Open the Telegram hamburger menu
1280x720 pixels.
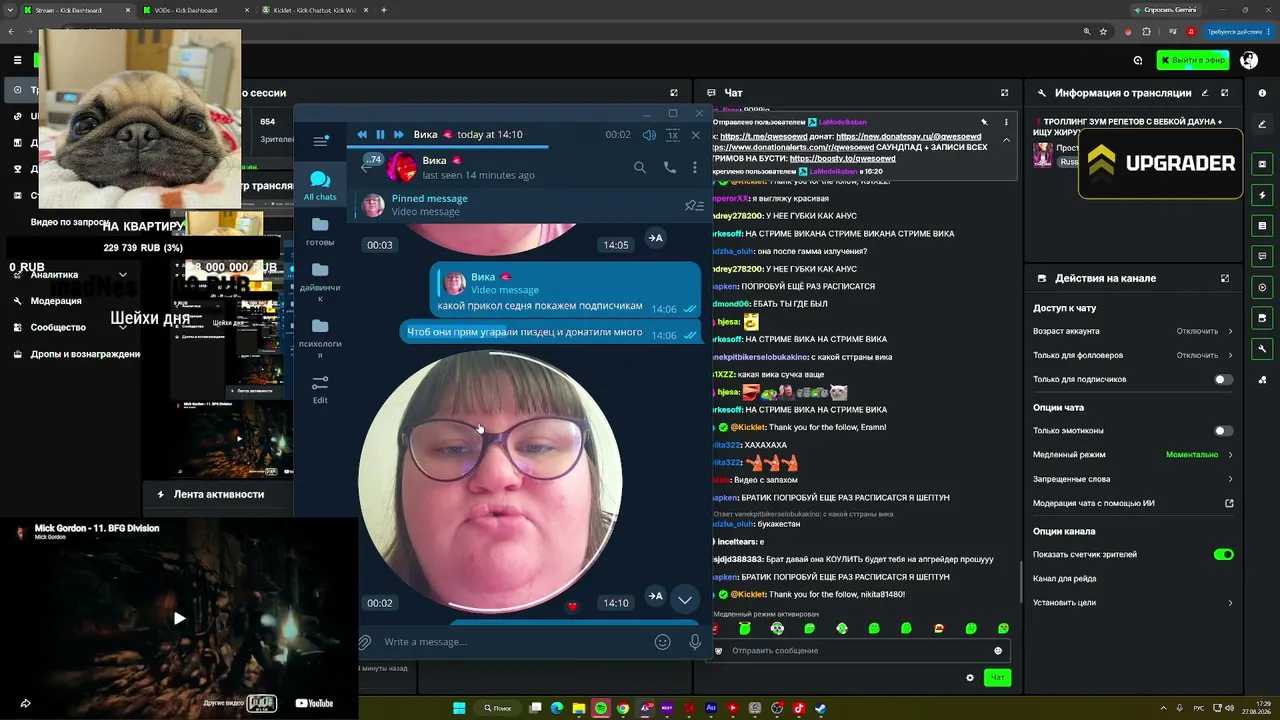(x=320, y=141)
